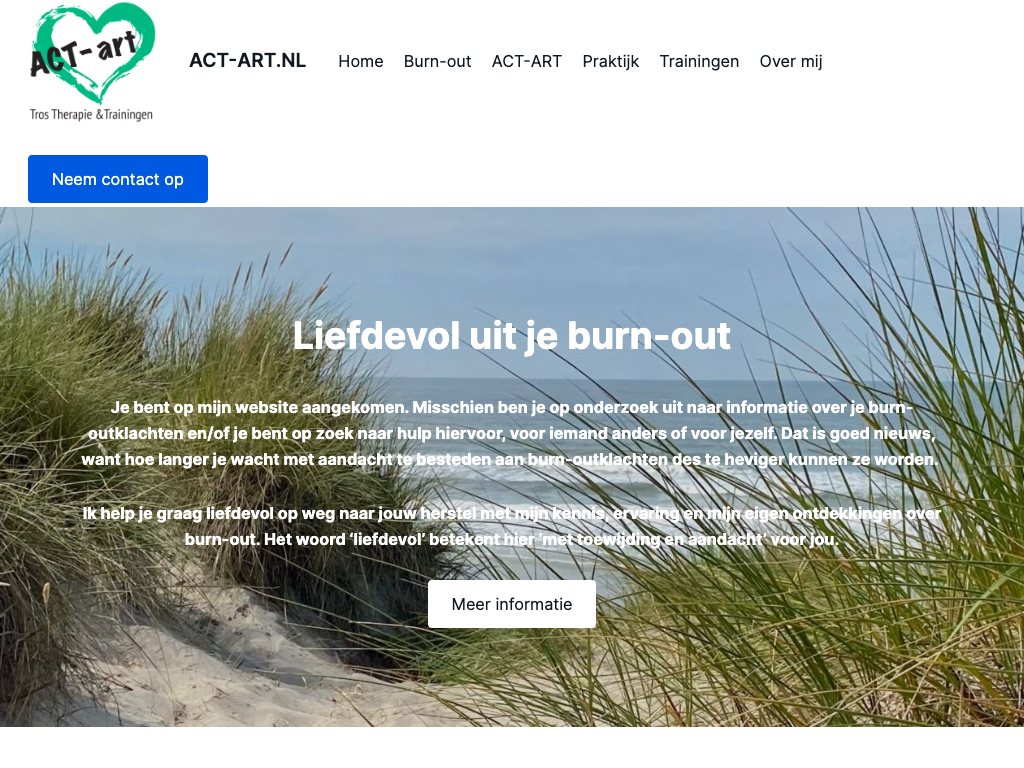Open the Over mij menu item
Viewport: 1024px width, 768px height.
click(x=791, y=61)
